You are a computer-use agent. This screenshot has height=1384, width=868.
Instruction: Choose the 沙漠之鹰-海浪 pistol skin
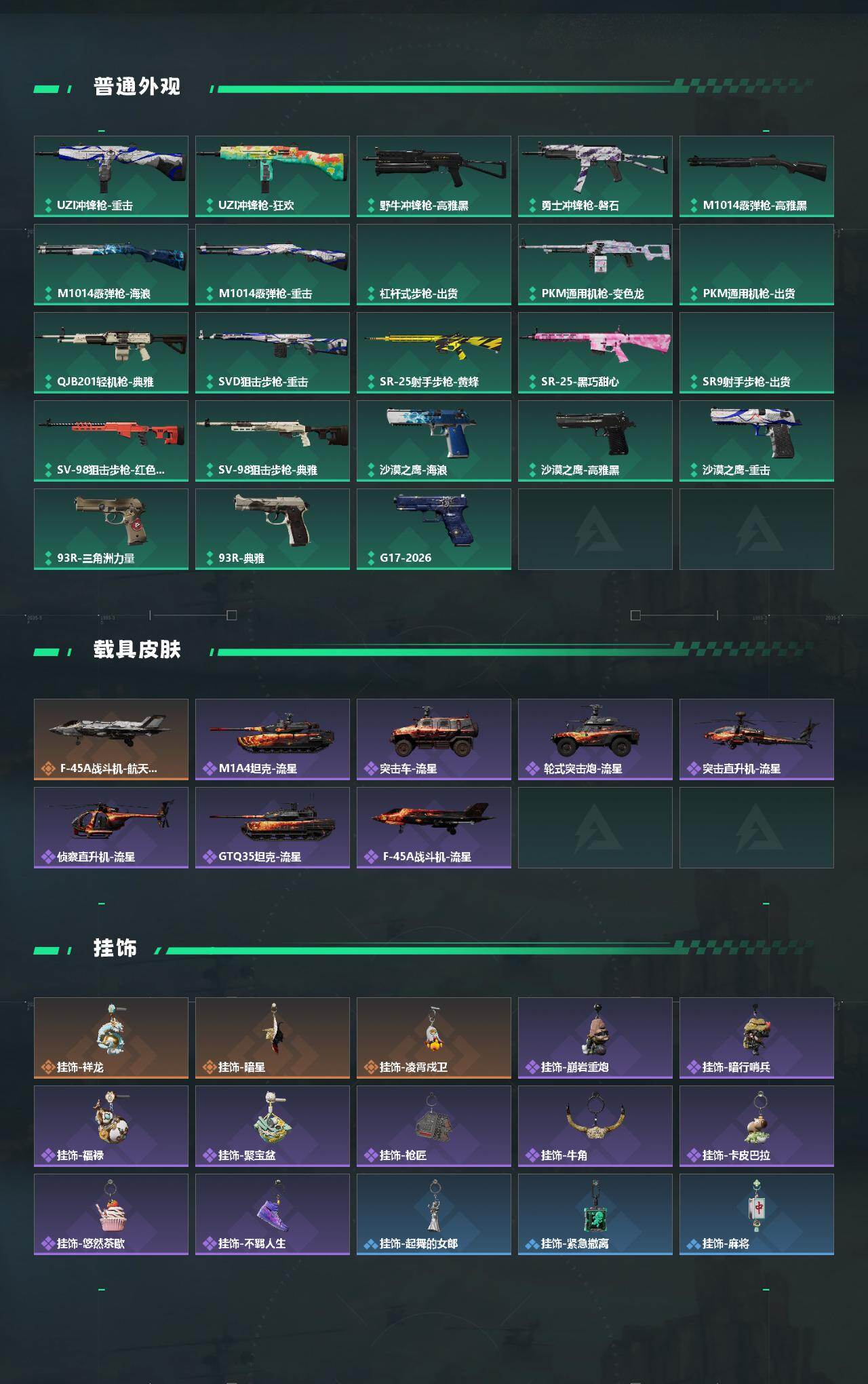434,441
